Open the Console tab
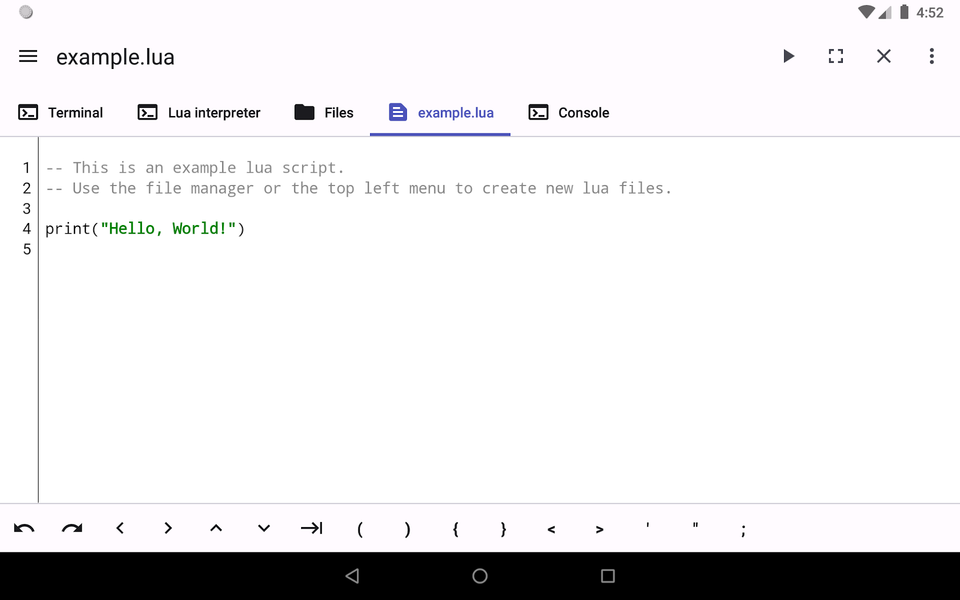960x600 pixels. click(568, 112)
